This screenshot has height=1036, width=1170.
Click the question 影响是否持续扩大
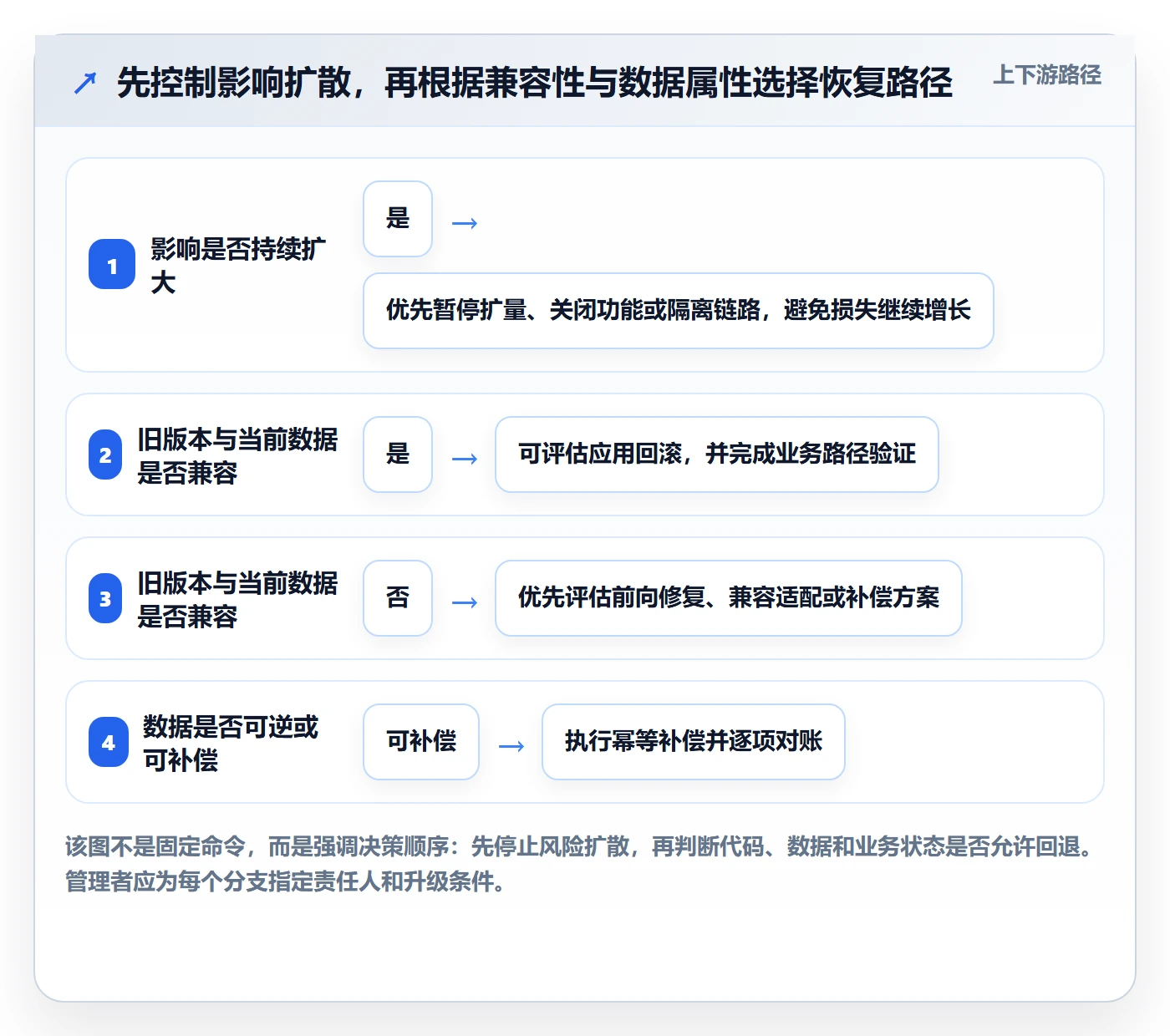pyautogui.click(x=238, y=266)
